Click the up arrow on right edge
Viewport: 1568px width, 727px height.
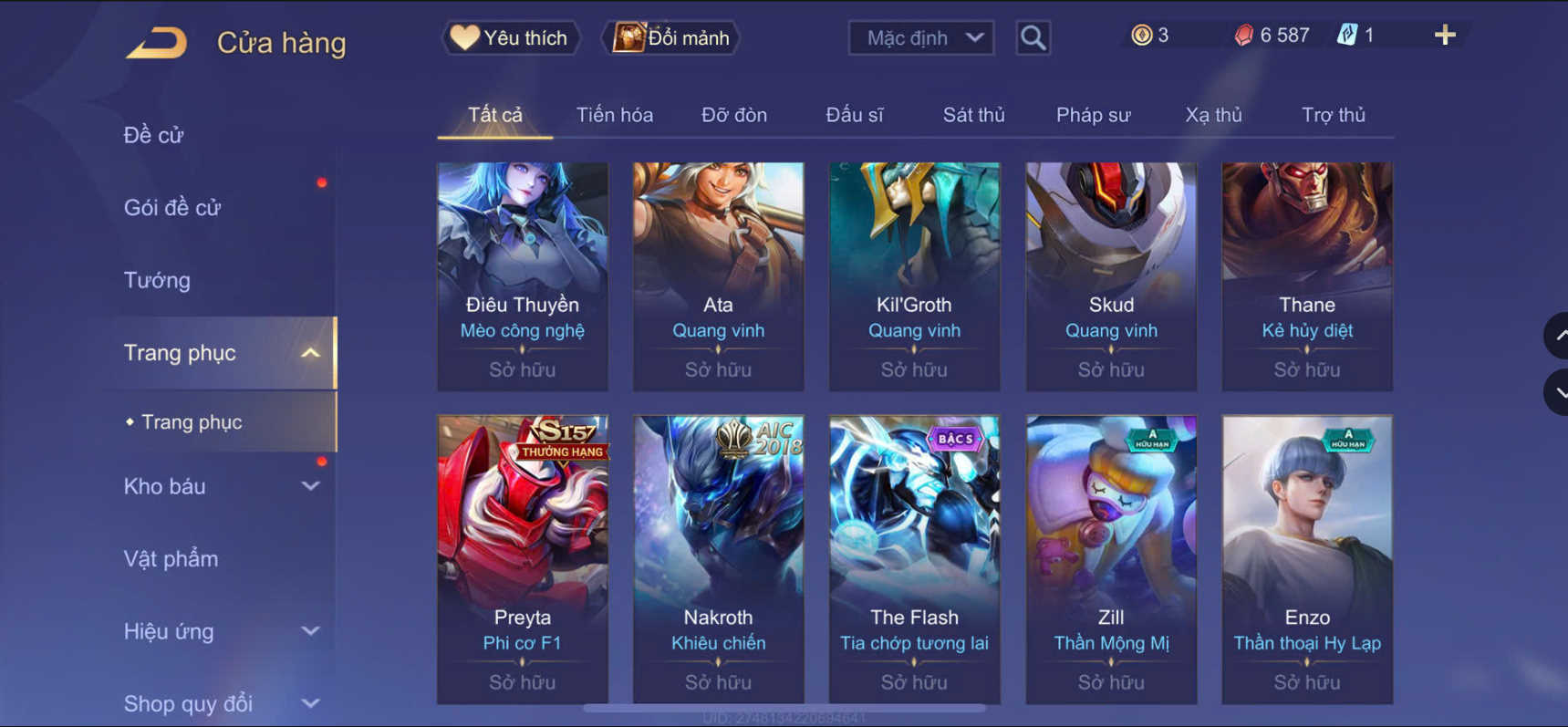click(1557, 336)
